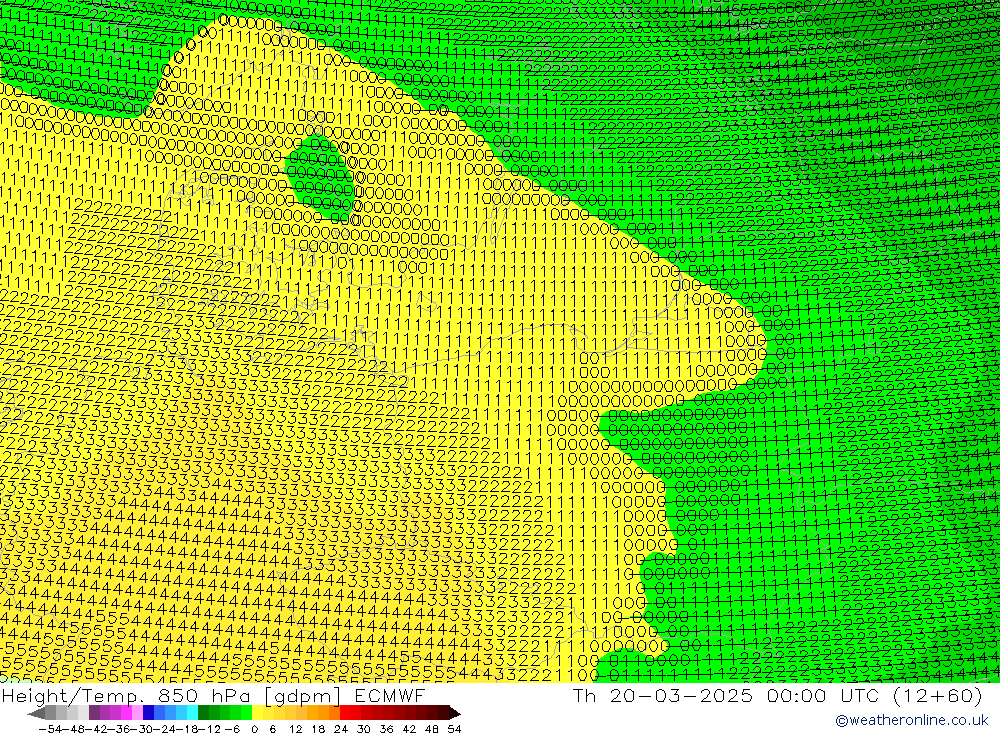Click the grey left arrow on the color scale
The width and height of the screenshot is (1000, 733).
36,713
